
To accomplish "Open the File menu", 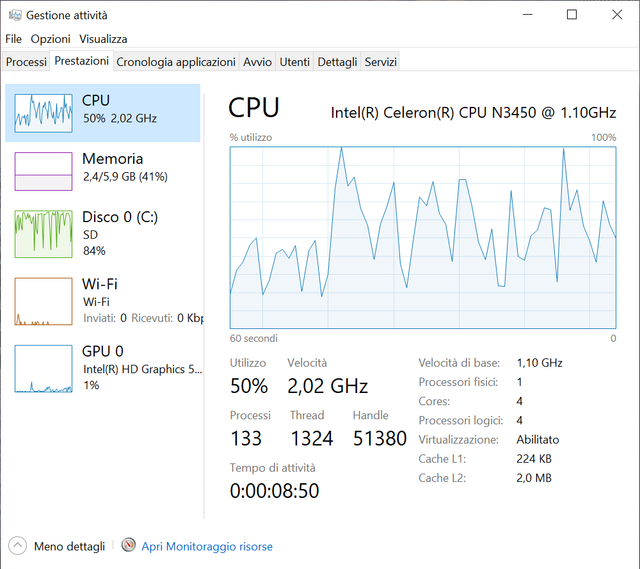I will 13,39.
